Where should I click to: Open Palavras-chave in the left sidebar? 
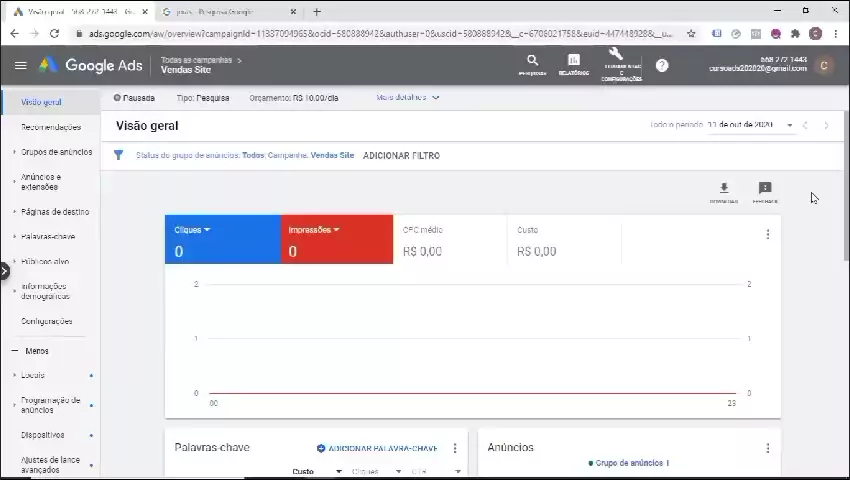point(48,237)
